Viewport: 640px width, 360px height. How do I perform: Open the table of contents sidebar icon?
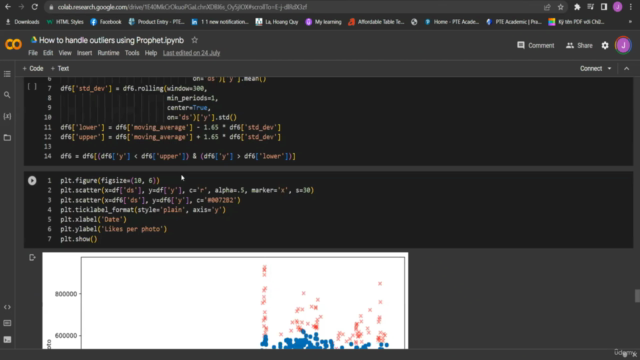click(7, 74)
